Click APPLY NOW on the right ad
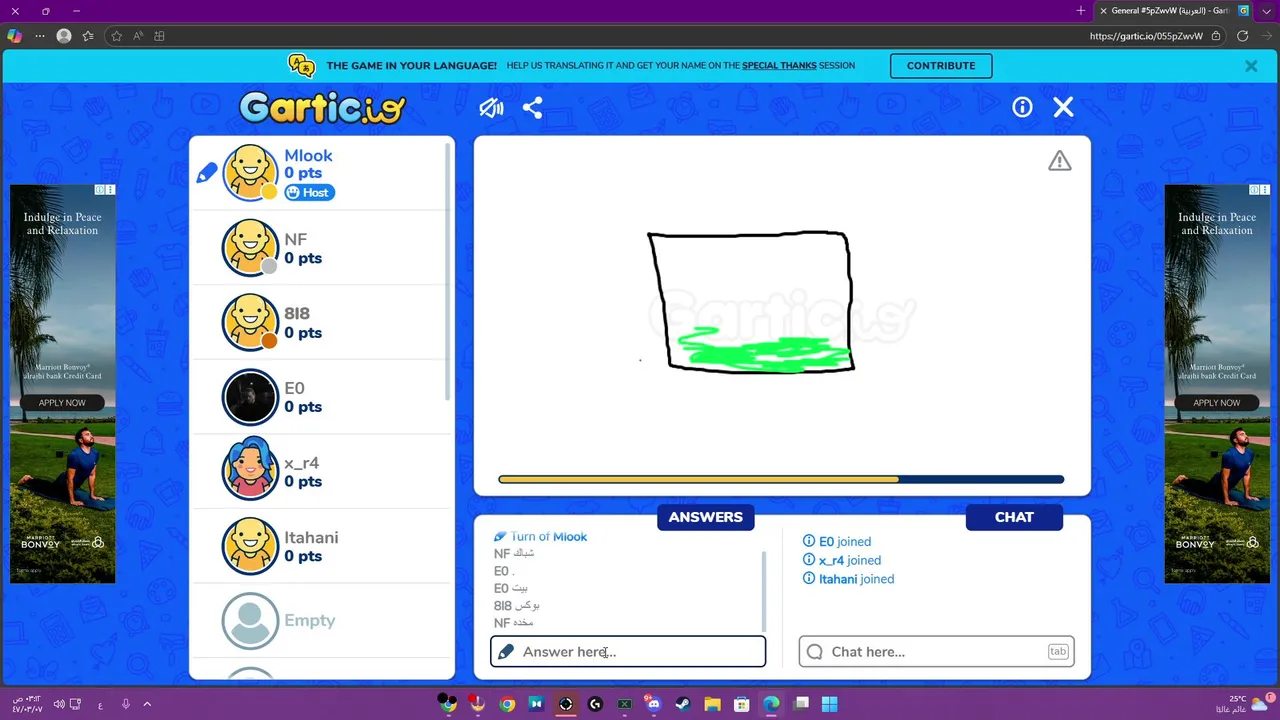Screen dimensions: 1280x720 click(x=1216, y=403)
